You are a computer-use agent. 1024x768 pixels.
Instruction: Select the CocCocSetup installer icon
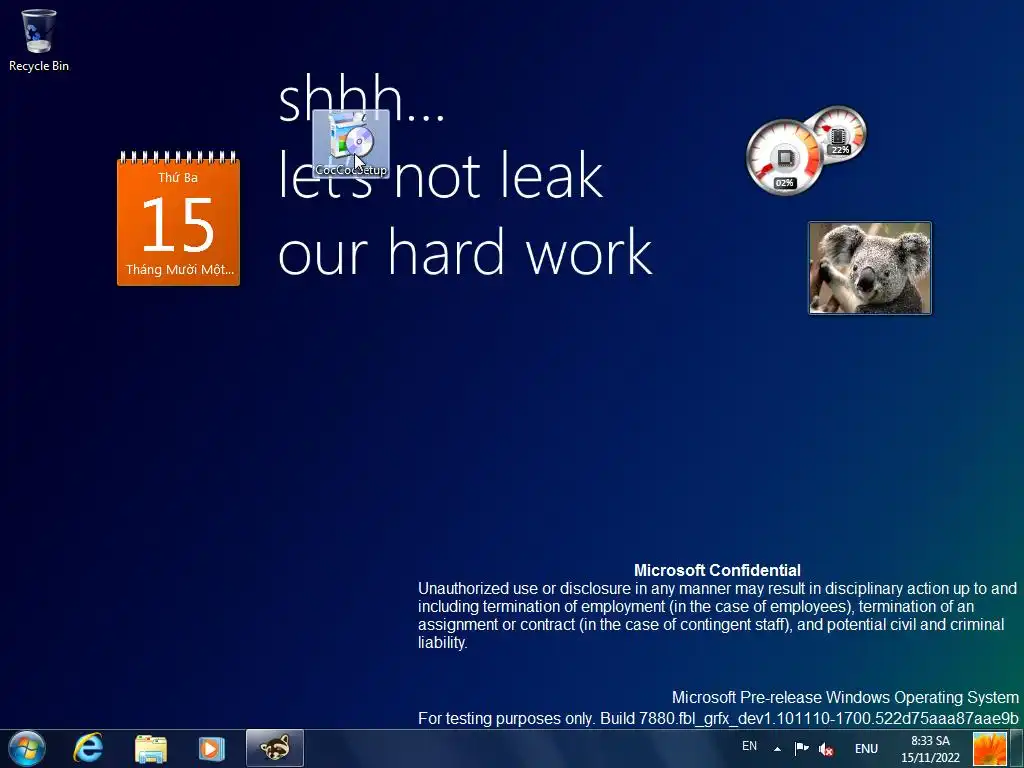tap(351, 144)
